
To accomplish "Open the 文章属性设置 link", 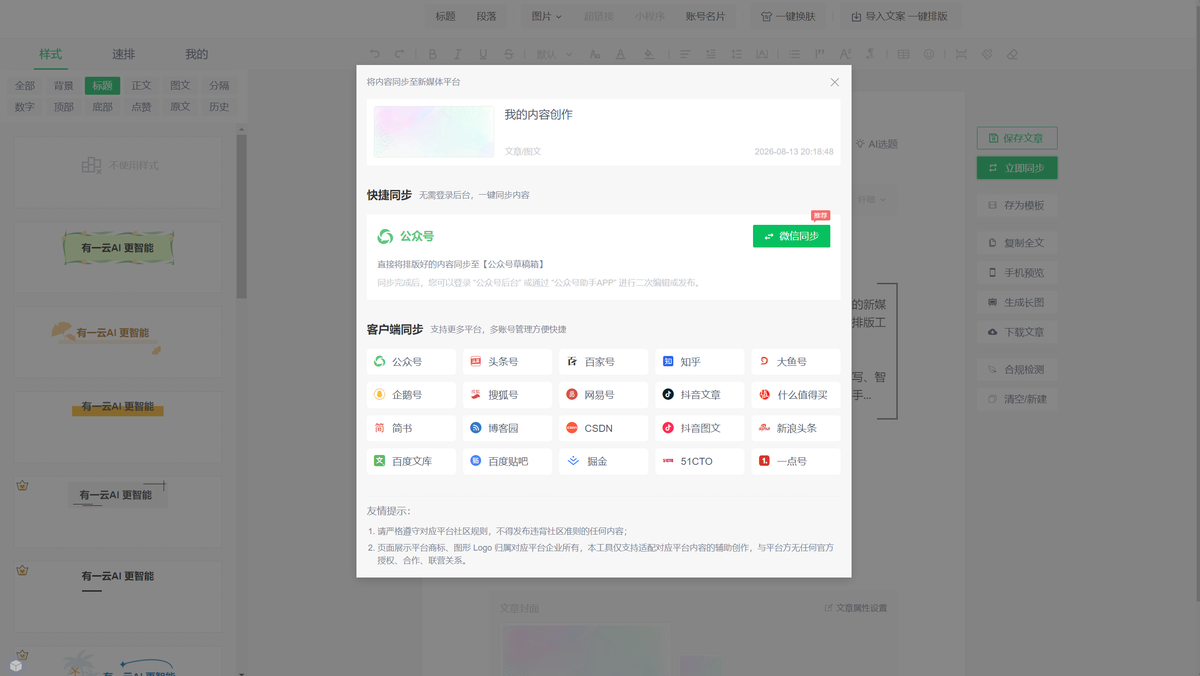I will (x=855, y=608).
